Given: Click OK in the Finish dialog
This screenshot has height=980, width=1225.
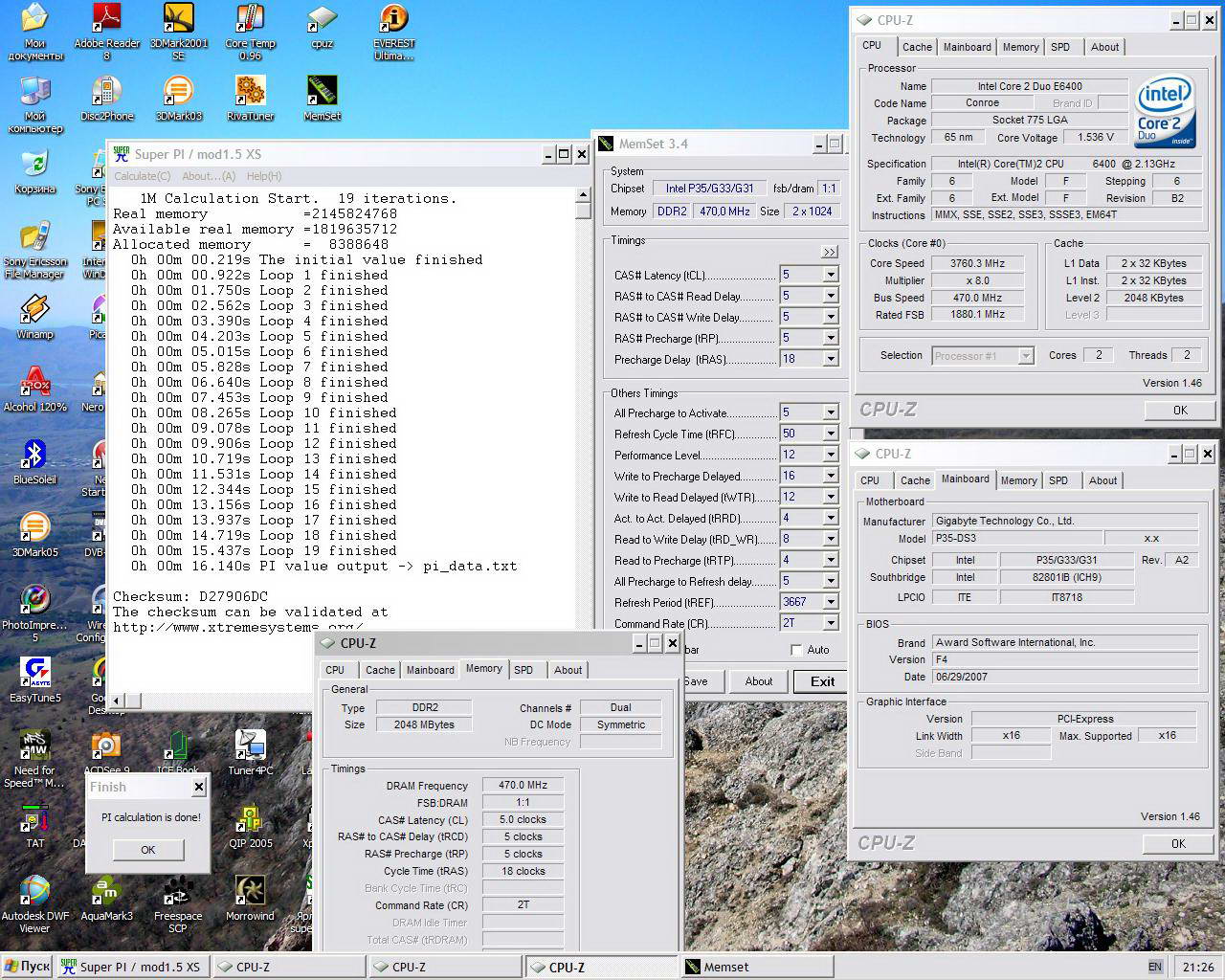Looking at the screenshot, I should [148, 850].
